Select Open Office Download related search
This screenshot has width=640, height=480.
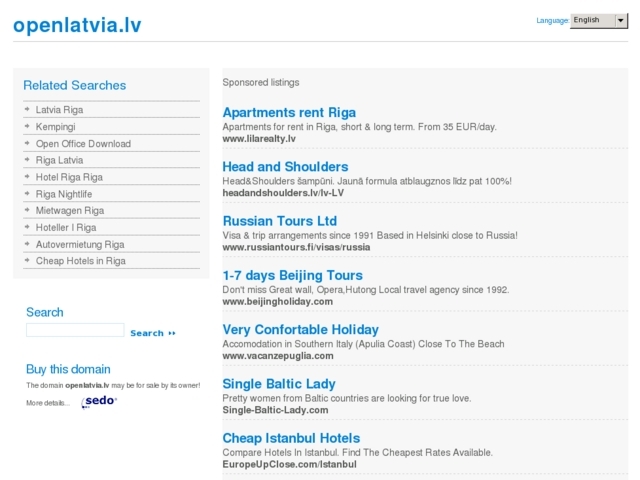coord(83,144)
